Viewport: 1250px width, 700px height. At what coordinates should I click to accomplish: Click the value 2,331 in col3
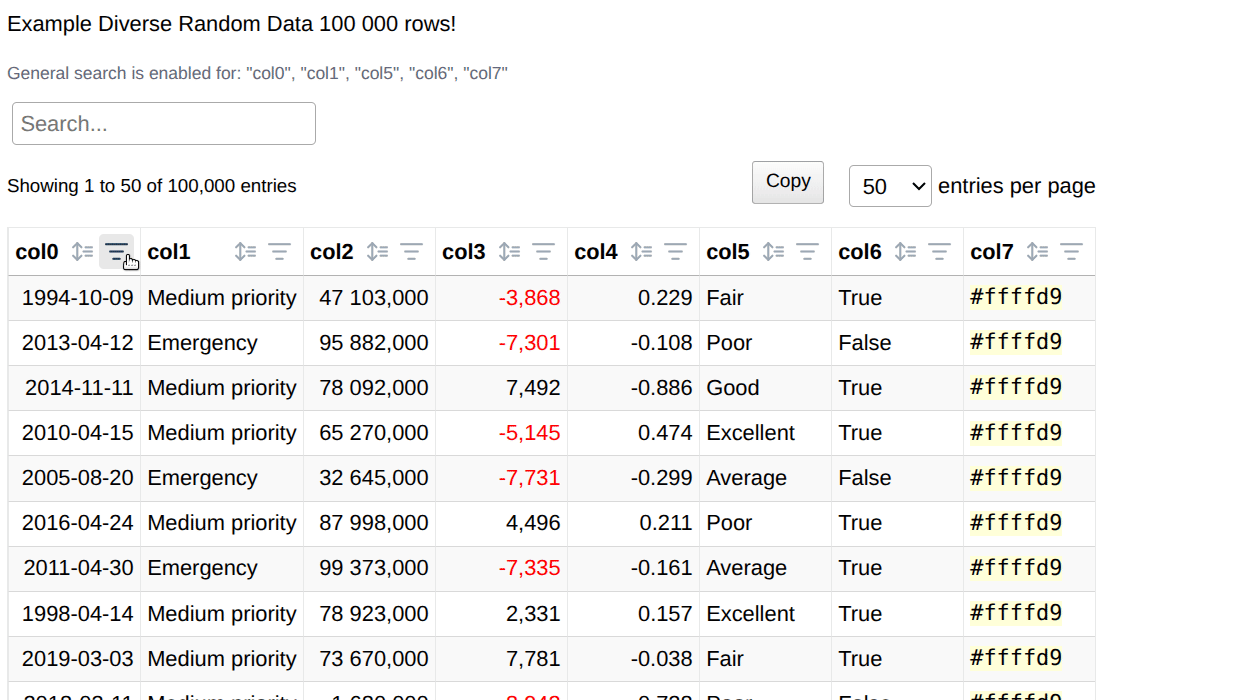534,613
